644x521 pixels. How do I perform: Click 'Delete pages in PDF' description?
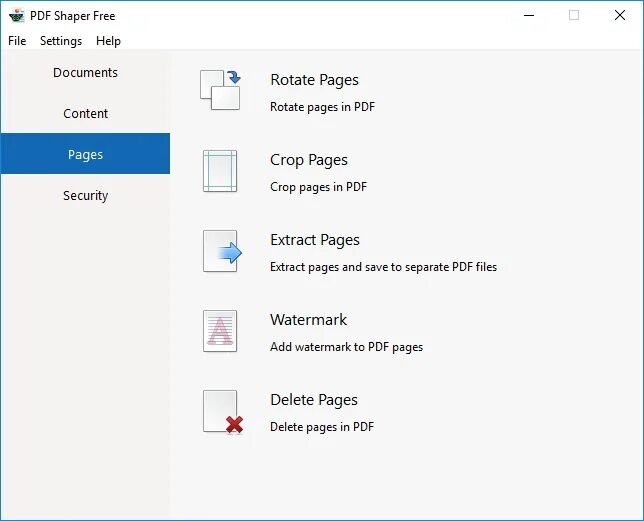[x=322, y=427]
